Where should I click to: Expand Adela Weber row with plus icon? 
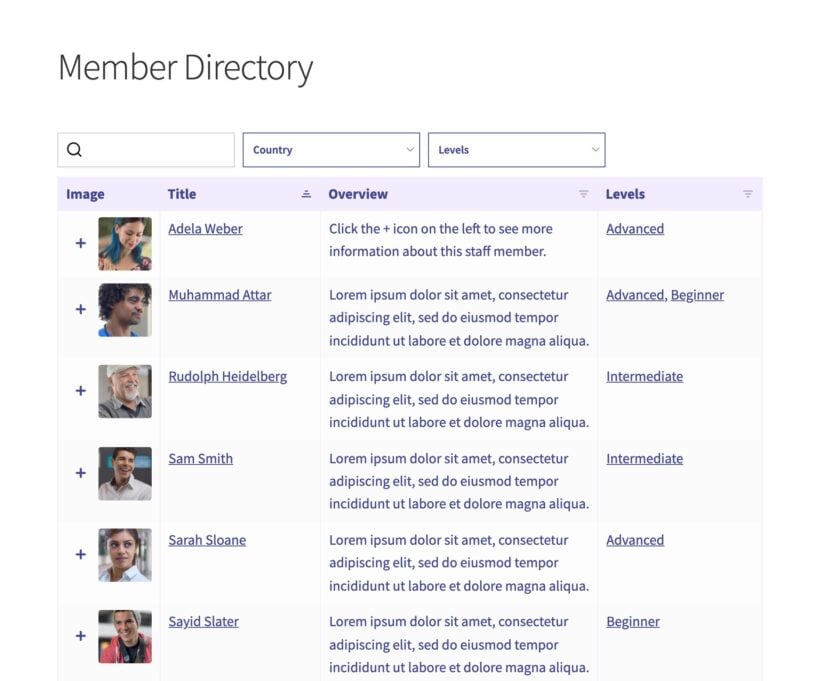click(x=81, y=243)
